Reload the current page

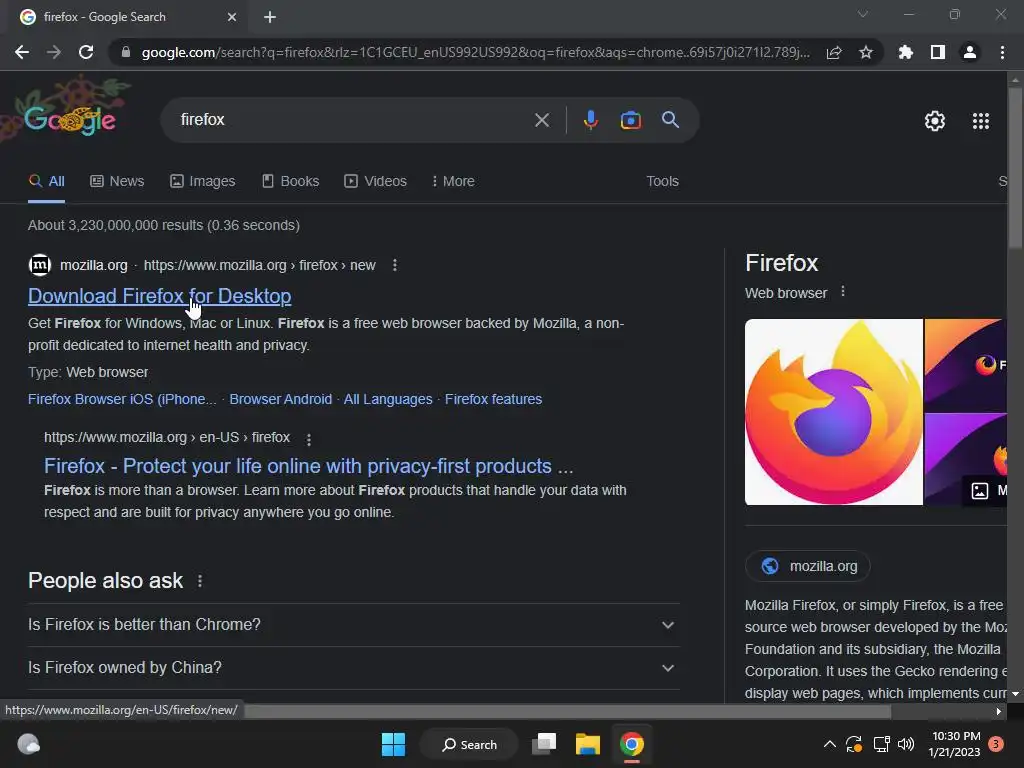pyautogui.click(x=86, y=52)
